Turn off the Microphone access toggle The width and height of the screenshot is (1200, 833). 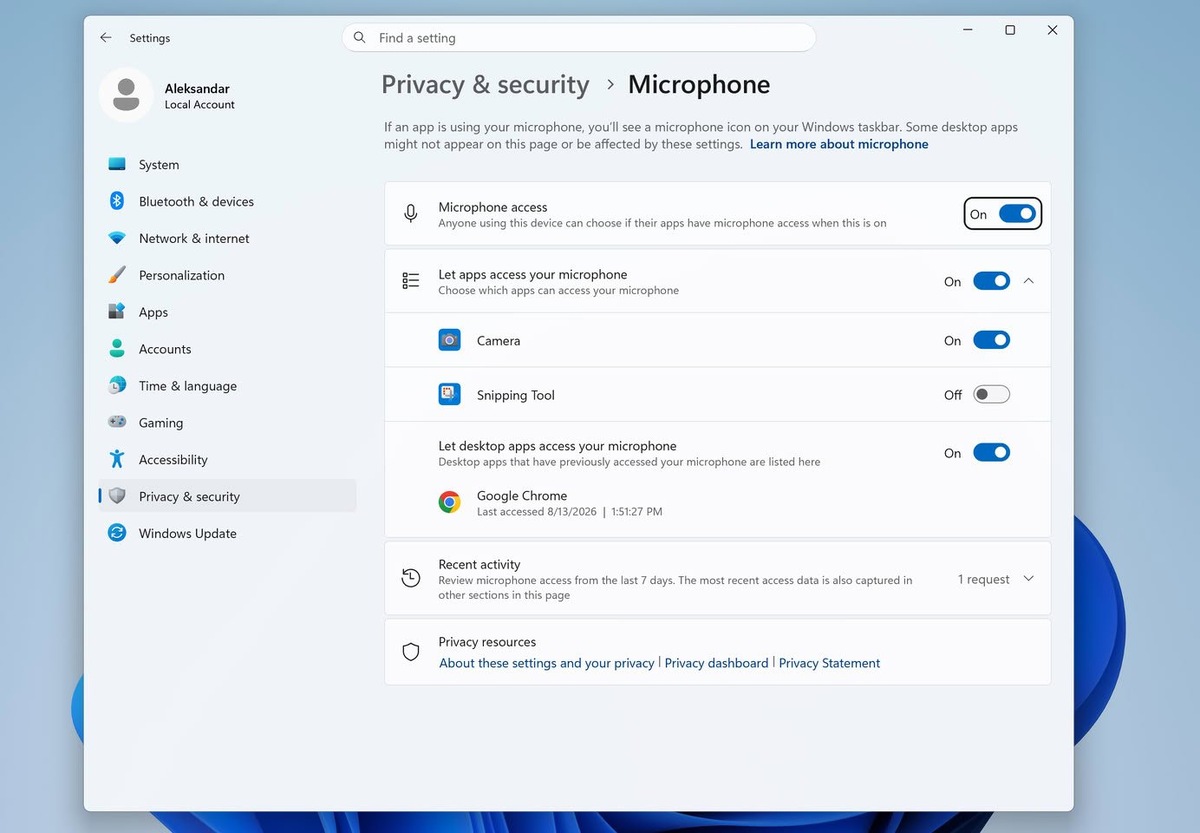pyautogui.click(x=1017, y=214)
